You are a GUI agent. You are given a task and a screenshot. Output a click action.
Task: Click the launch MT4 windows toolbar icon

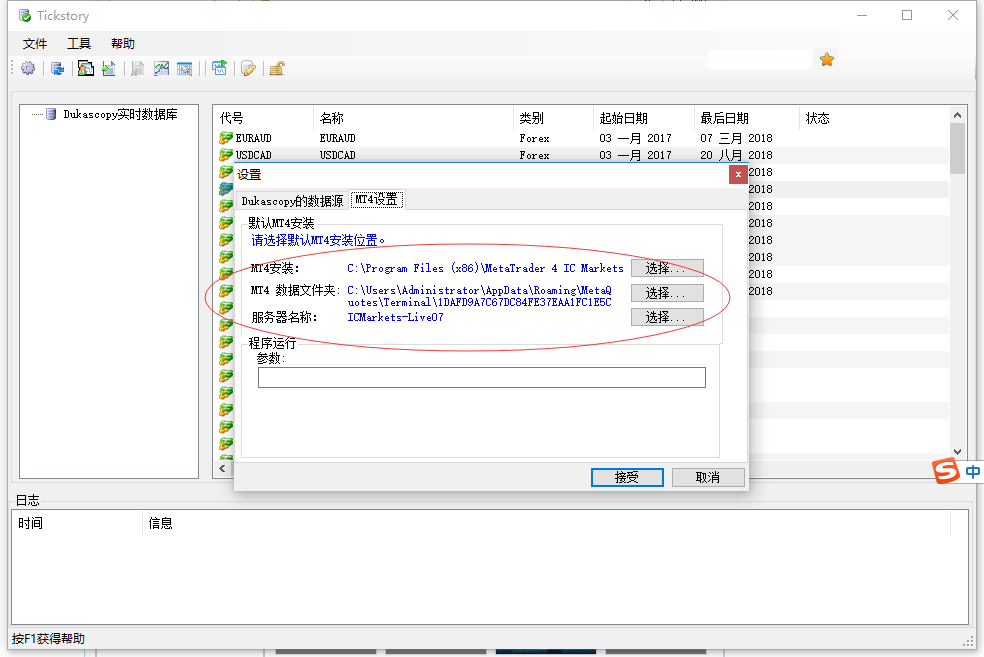[x=219, y=68]
